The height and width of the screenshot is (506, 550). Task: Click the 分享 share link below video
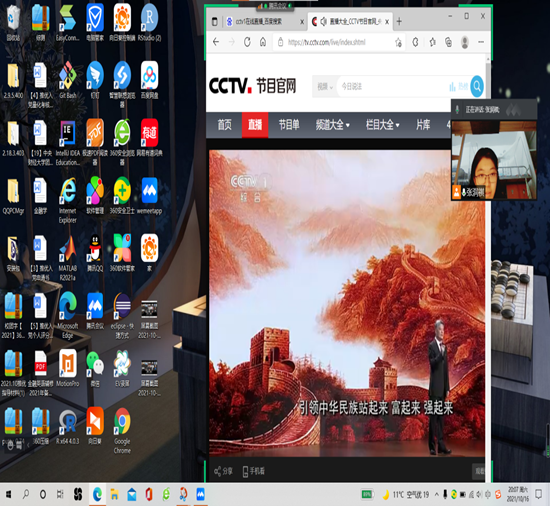point(223,471)
